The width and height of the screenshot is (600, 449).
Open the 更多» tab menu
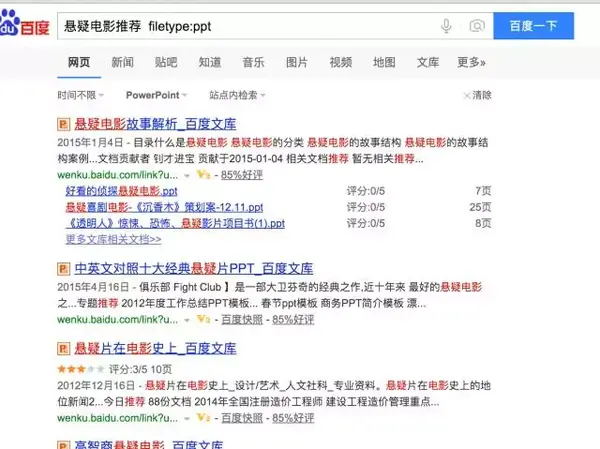[471, 62]
